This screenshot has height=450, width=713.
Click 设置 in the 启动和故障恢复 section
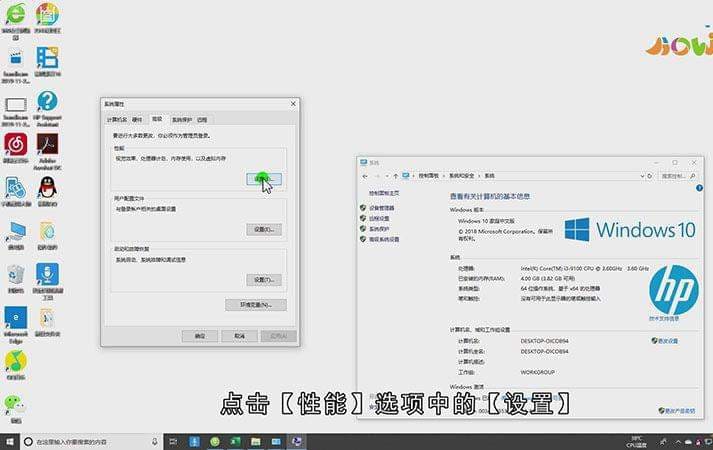pos(264,280)
